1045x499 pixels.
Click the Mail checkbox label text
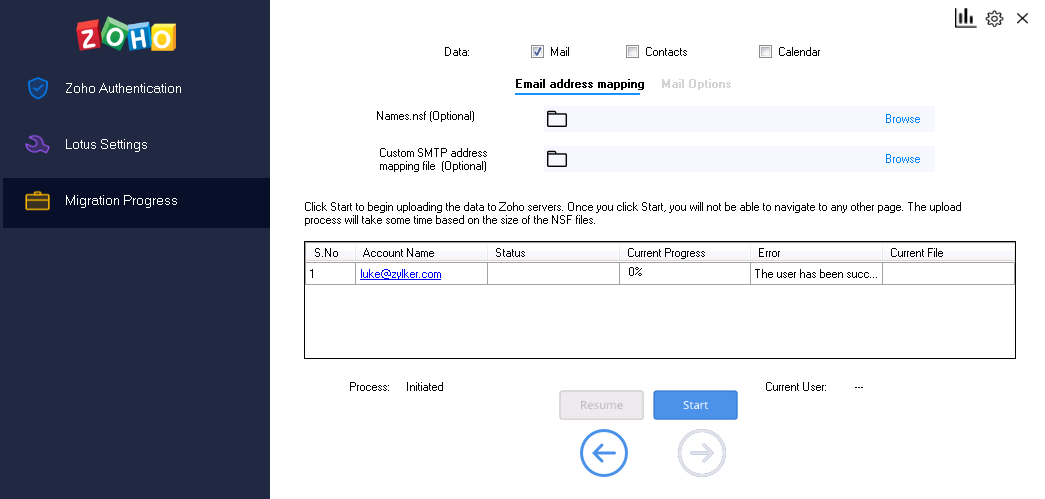560,52
